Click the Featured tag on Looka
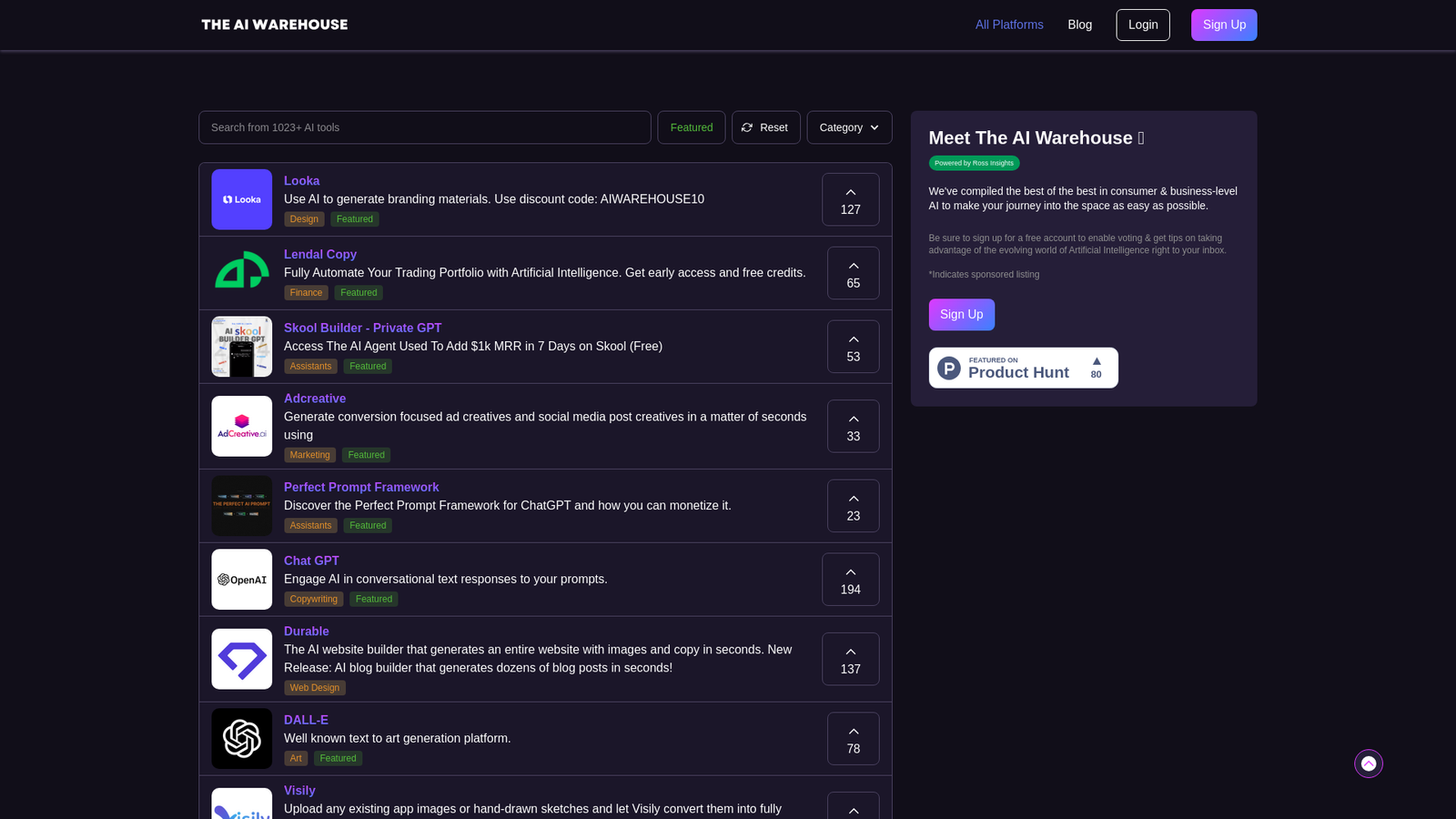 (x=355, y=219)
